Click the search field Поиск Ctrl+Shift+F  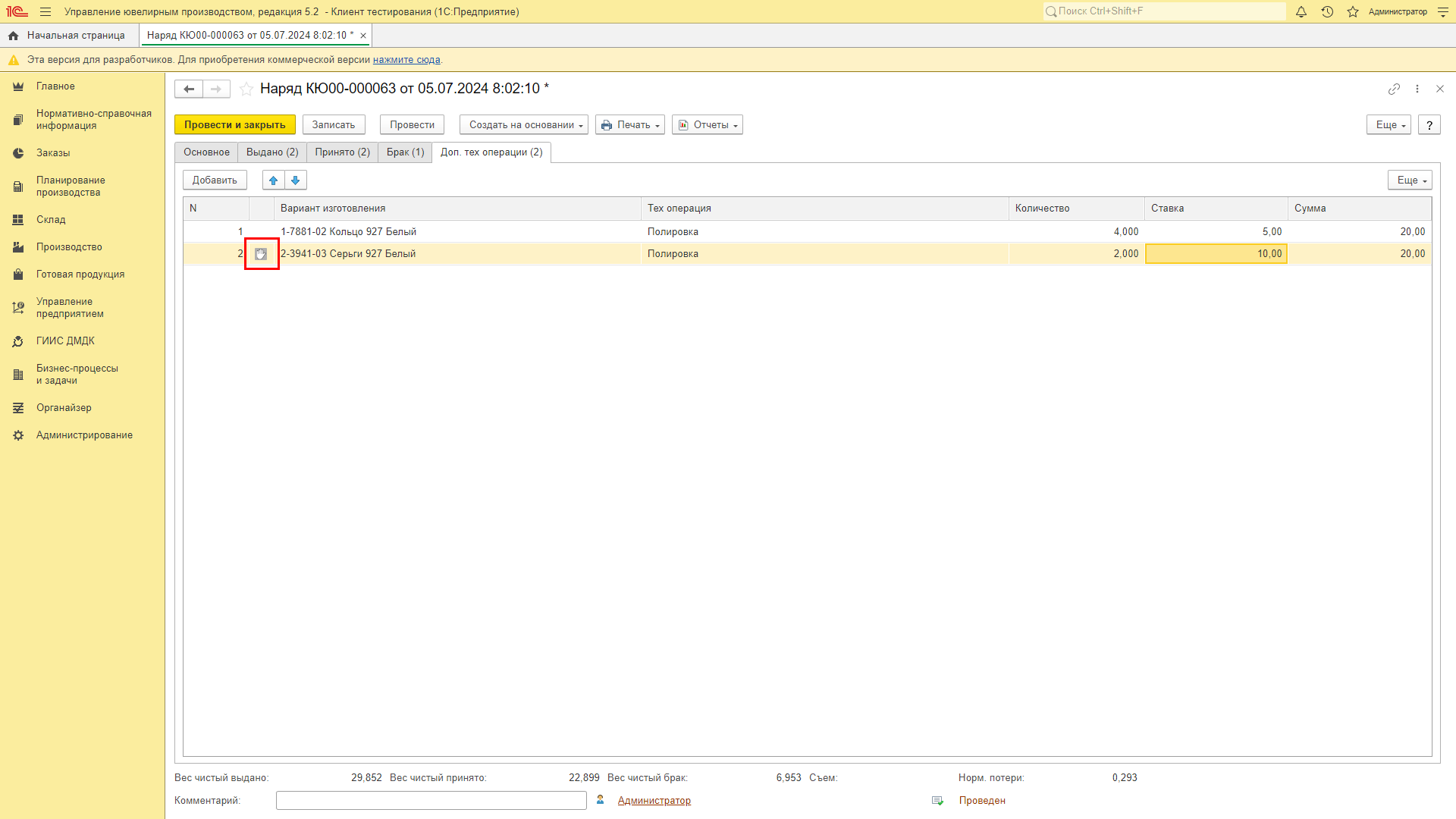tap(1165, 11)
